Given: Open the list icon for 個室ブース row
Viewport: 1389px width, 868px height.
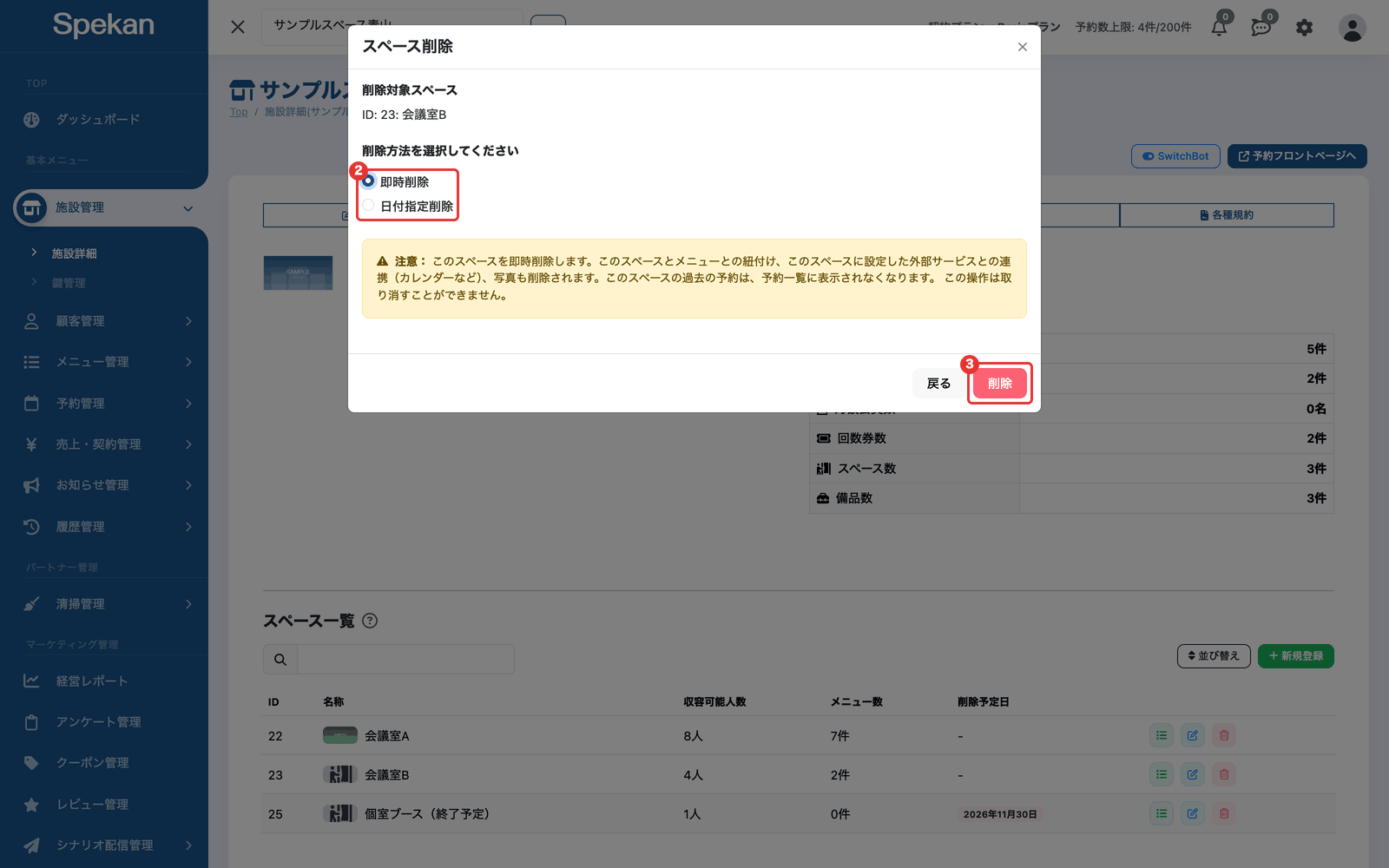Looking at the screenshot, I should coord(1162,813).
